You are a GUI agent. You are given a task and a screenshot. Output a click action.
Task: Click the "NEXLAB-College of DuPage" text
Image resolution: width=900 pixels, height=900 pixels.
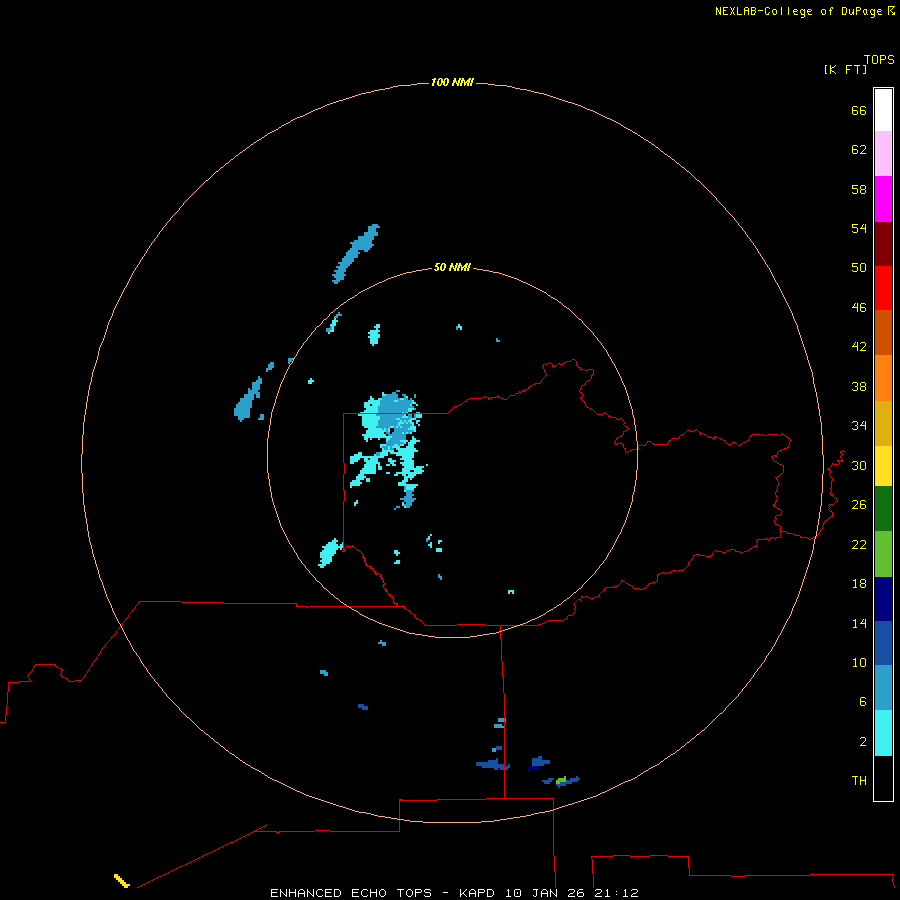(x=800, y=11)
